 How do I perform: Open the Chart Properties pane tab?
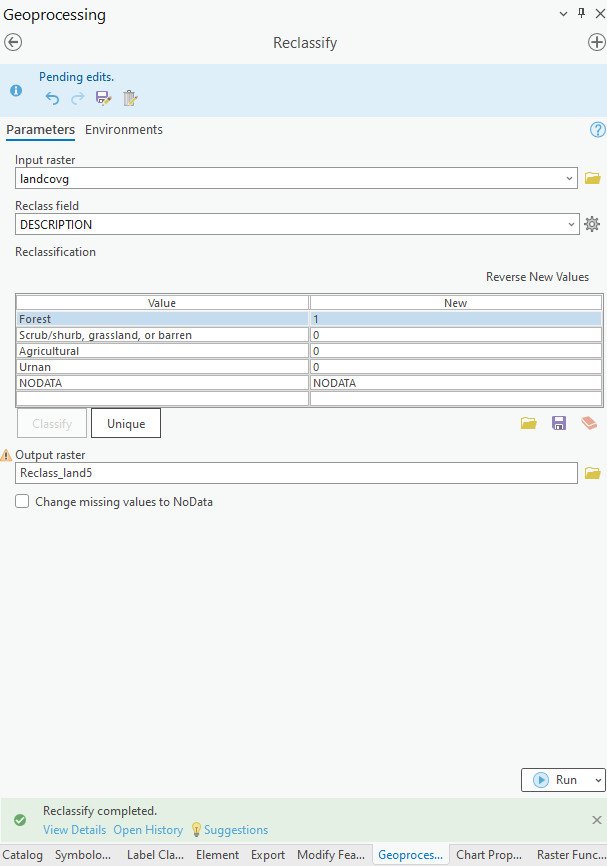pyautogui.click(x=489, y=855)
